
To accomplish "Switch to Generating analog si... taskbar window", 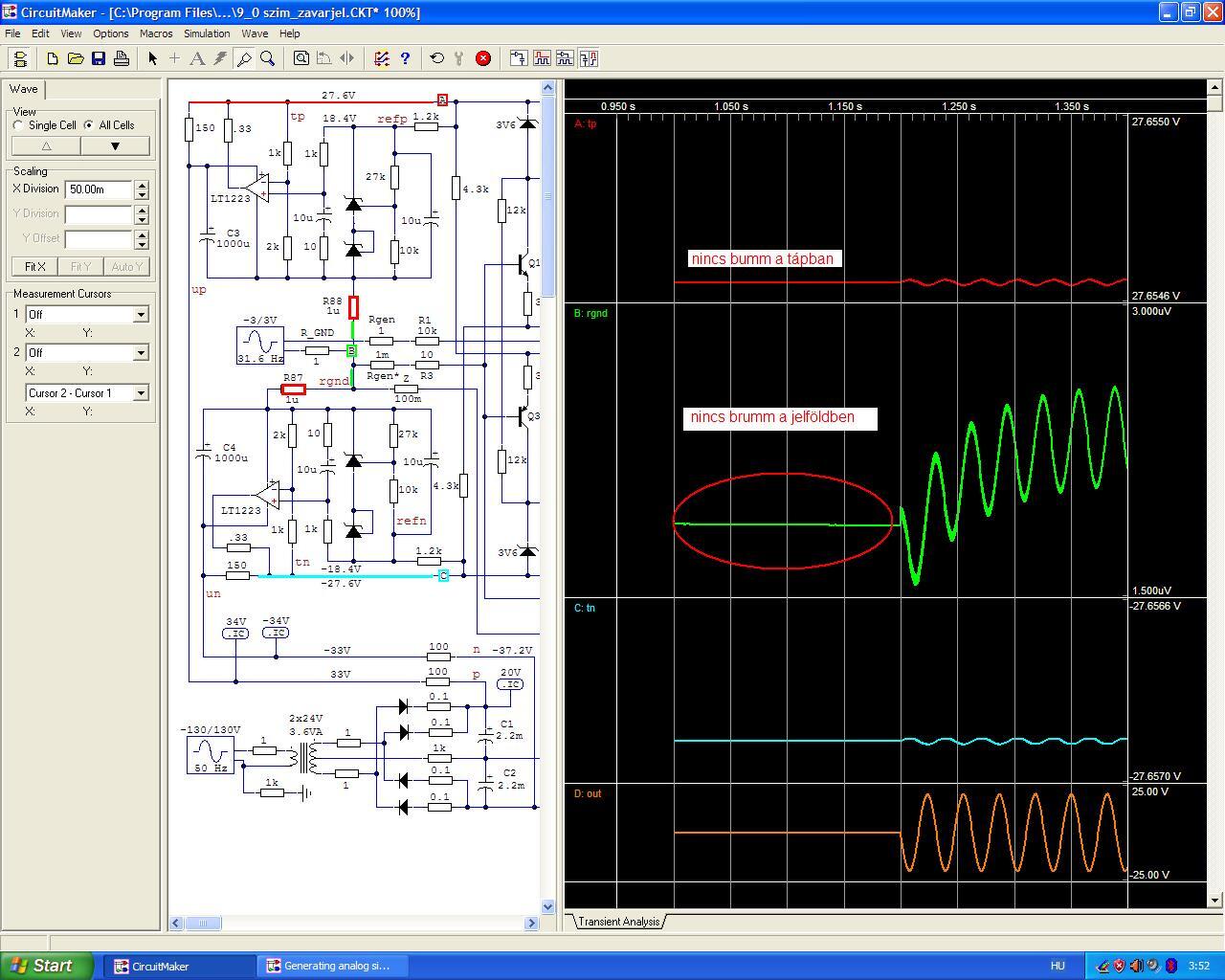I will point(335,966).
